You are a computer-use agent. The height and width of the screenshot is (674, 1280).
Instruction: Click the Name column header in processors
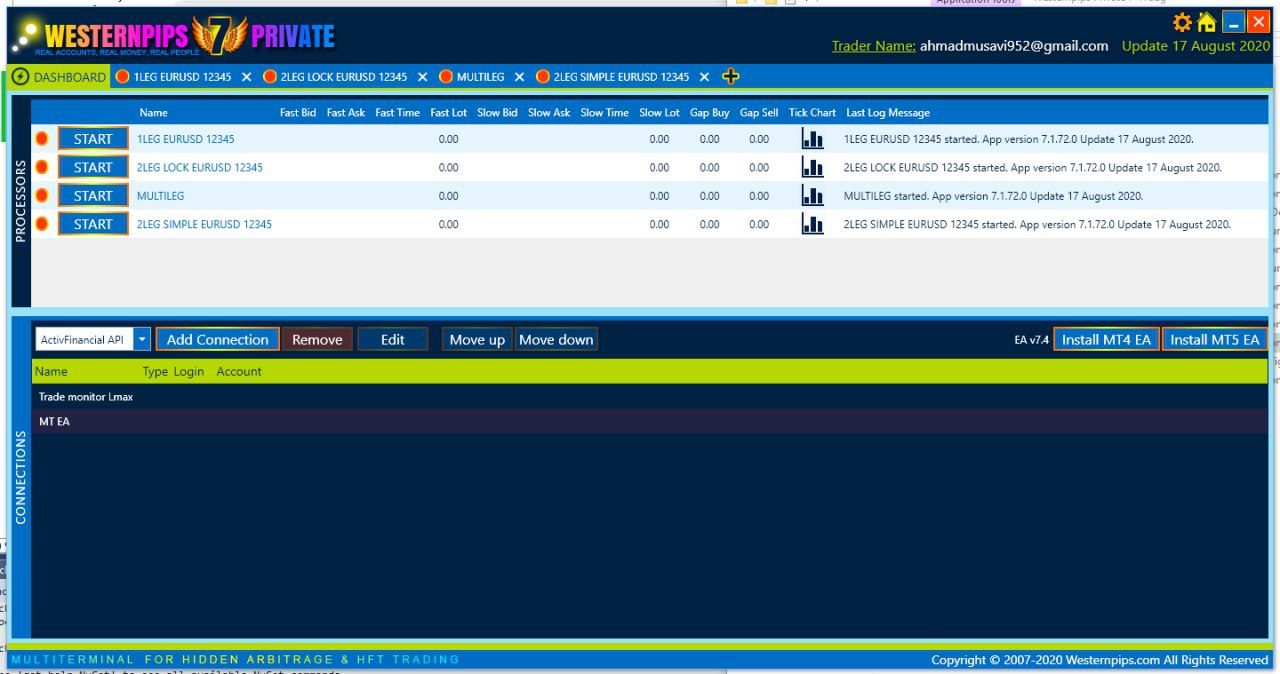[x=153, y=113]
